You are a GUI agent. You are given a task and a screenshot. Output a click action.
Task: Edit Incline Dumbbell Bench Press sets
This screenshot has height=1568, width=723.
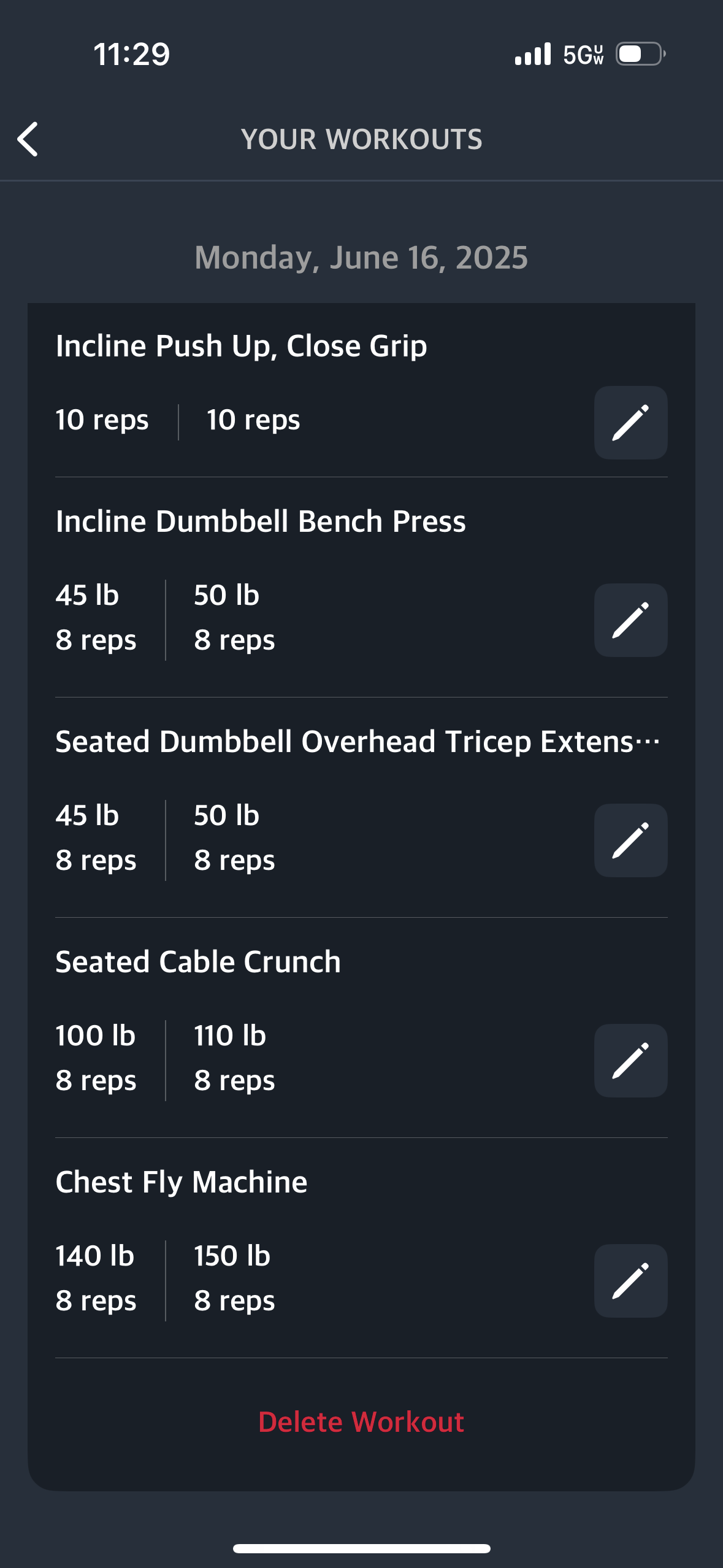pyautogui.click(x=630, y=620)
